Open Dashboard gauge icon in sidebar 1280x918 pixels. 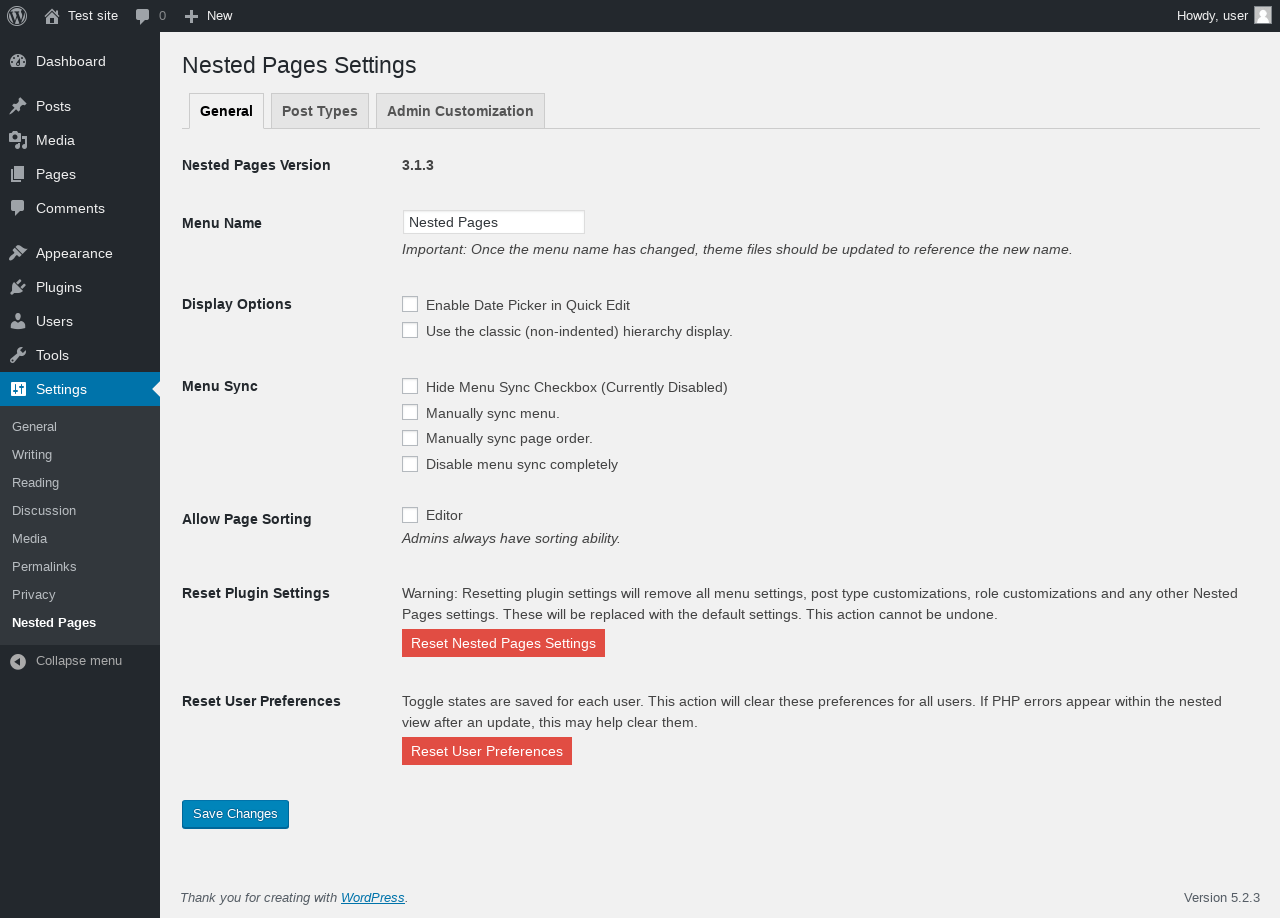(x=18, y=61)
